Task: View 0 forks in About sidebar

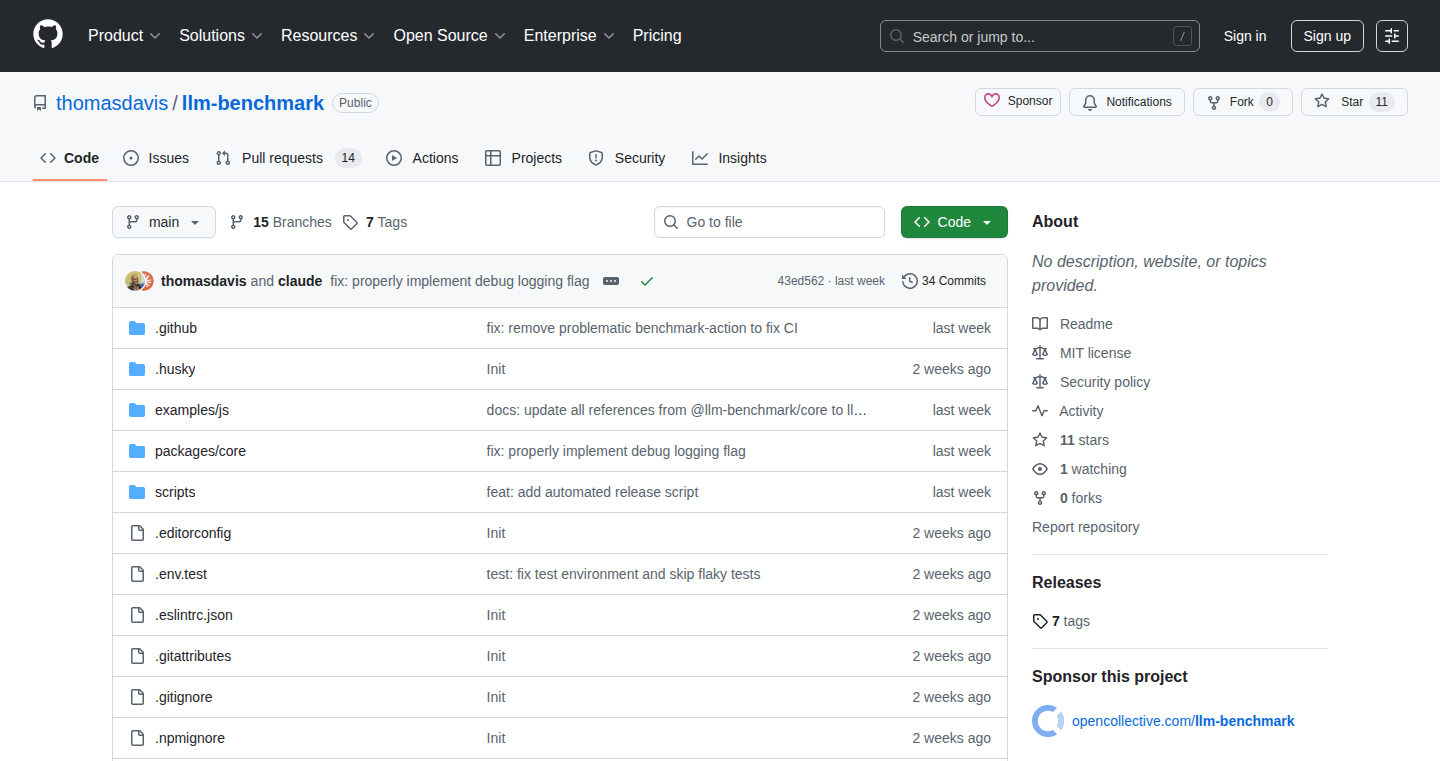Action: [1067, 498]
